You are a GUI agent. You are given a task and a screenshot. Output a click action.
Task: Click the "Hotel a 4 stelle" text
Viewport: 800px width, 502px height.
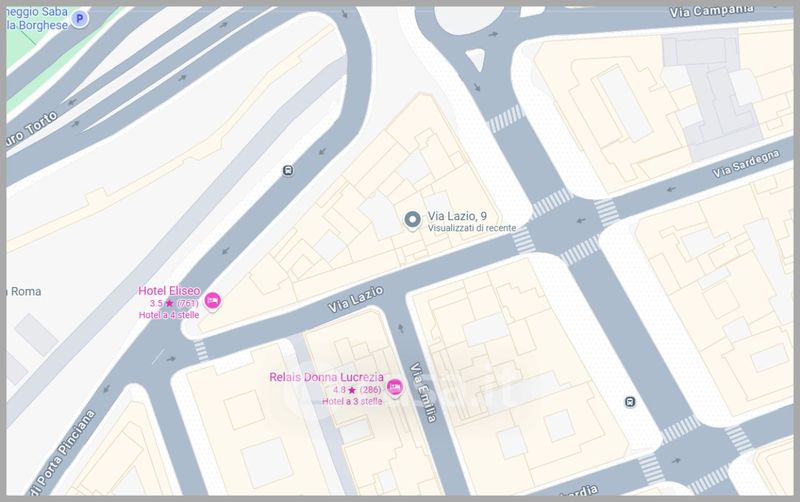[168, 315]
